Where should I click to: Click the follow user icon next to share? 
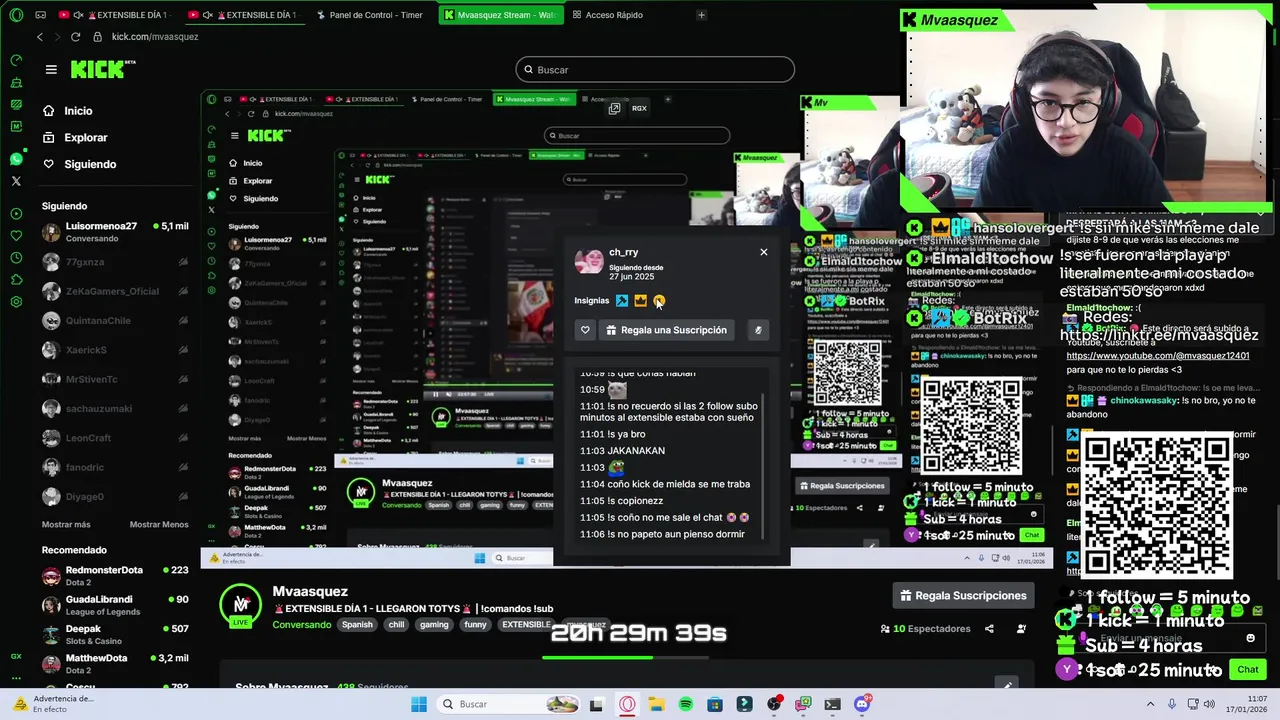[x=1021, y=629]
